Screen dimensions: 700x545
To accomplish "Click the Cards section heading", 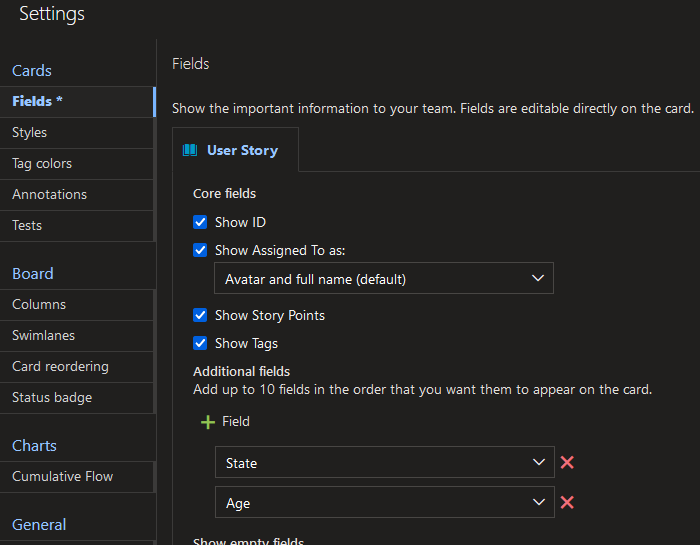I will click(32, 71).
